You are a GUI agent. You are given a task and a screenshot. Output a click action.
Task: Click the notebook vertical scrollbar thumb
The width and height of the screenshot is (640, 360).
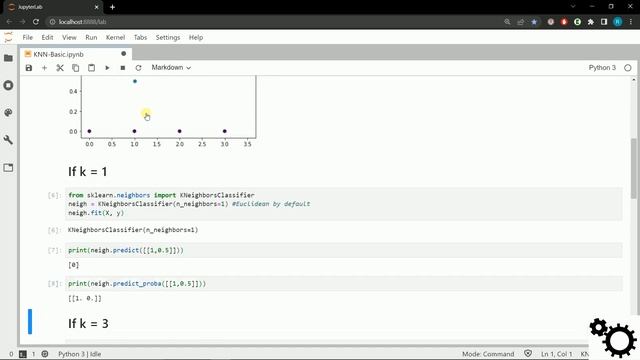tap(633, 168)
